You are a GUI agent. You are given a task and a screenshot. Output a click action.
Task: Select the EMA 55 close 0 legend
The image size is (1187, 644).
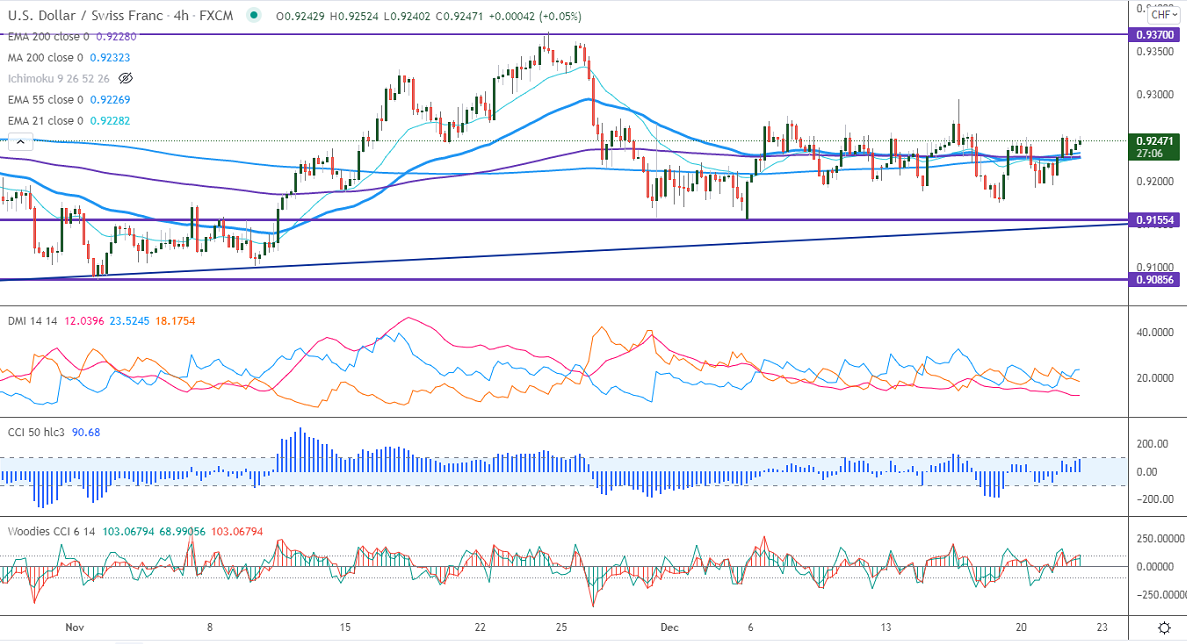[x=45, y=99]
